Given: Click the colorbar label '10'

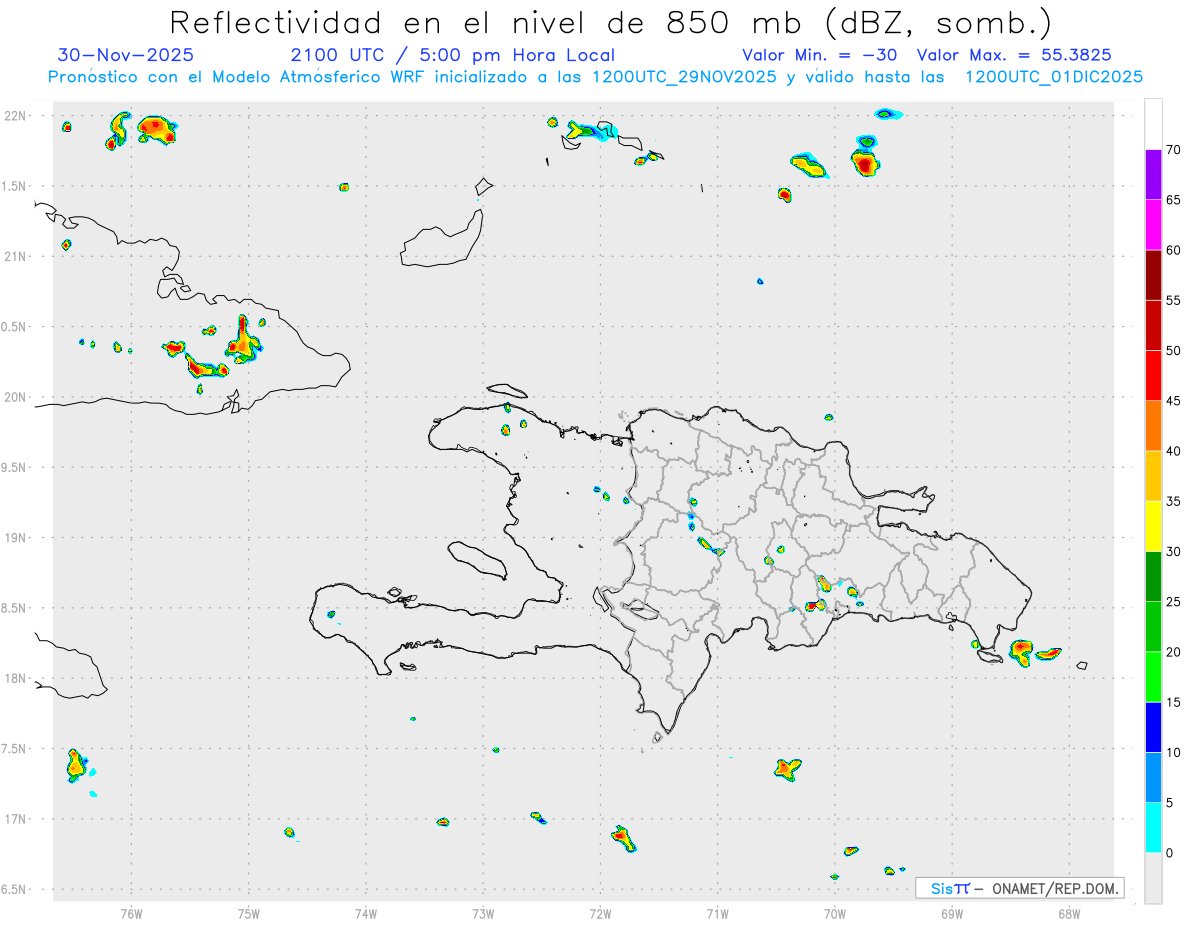Looking at the screenshot, I should 1174,752.
